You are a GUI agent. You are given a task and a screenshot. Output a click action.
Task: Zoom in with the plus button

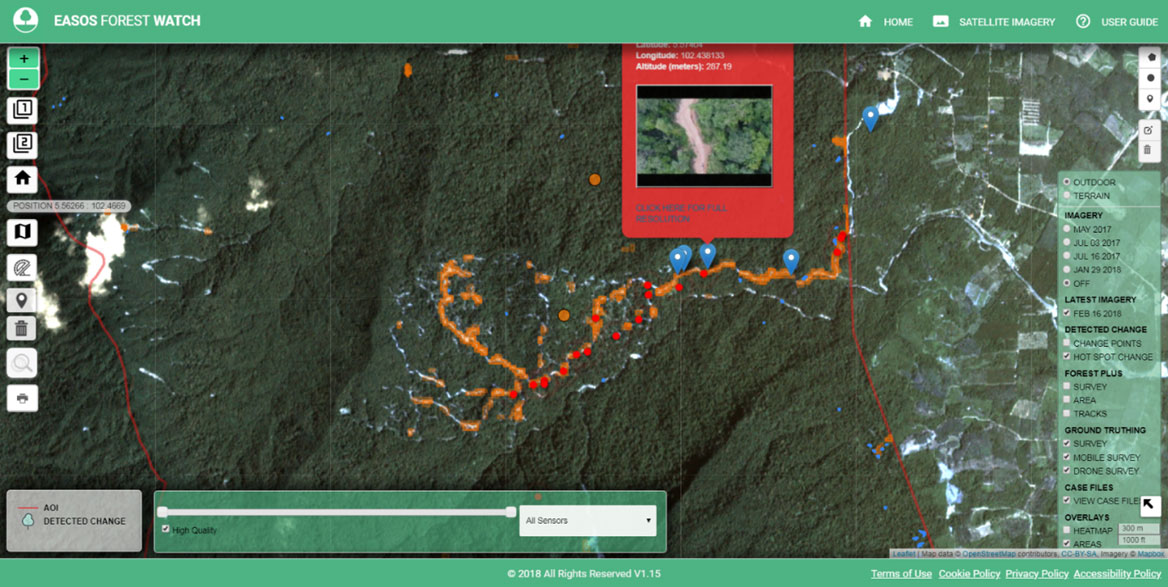(x=24, y=58)
